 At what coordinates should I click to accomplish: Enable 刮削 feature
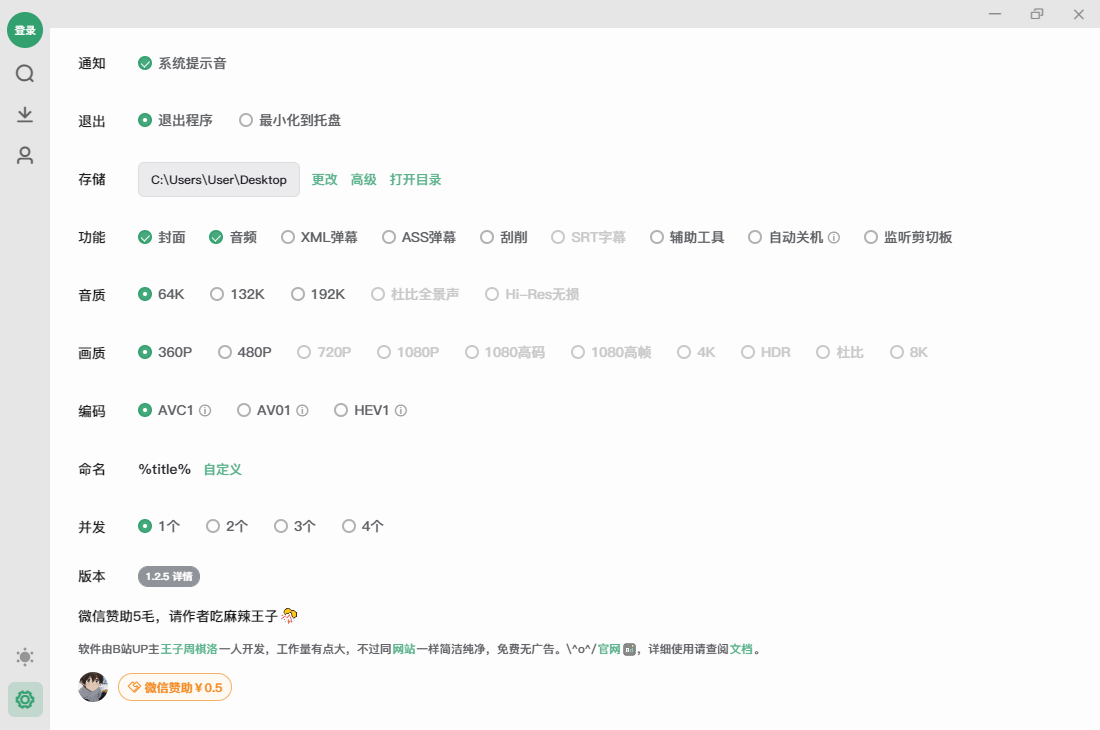point(504,237)
